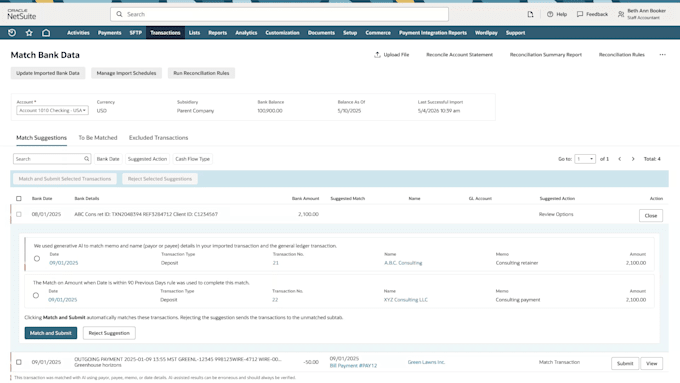
Task: Toggle the select-all checkbox in the table header
Action: (19, 198)
